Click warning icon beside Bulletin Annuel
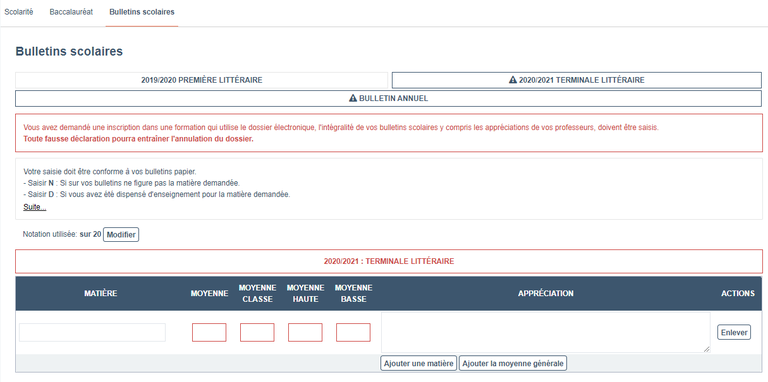768x382 pixels. [353, 98]
